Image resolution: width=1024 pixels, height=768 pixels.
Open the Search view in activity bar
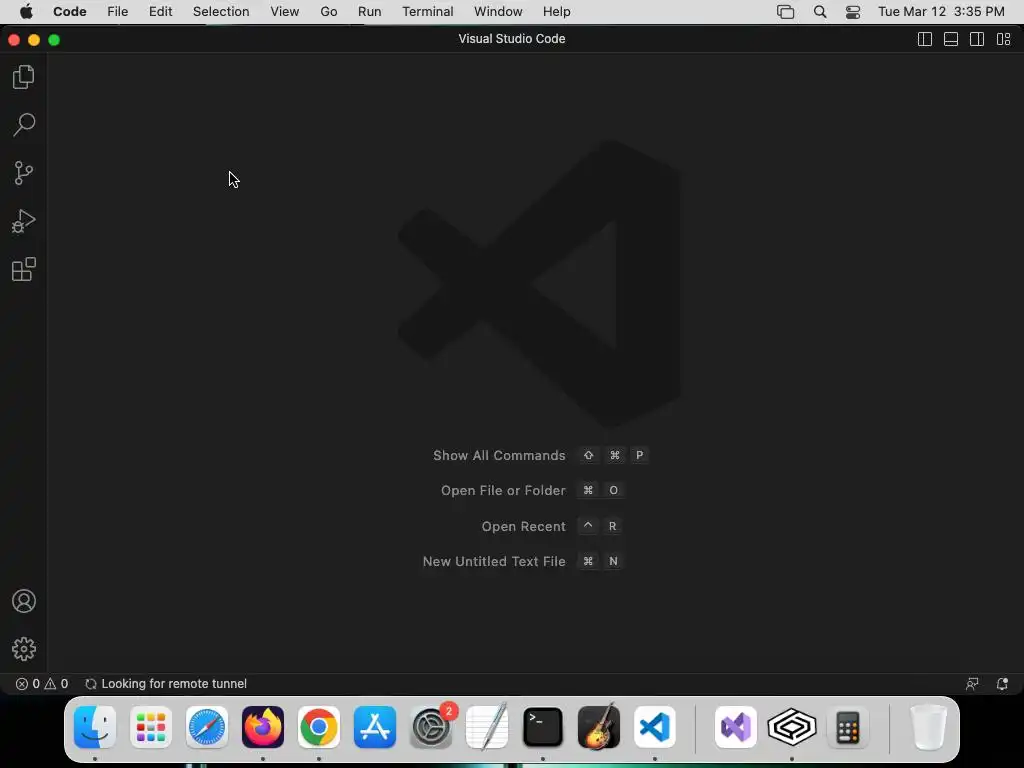point(24,125)
